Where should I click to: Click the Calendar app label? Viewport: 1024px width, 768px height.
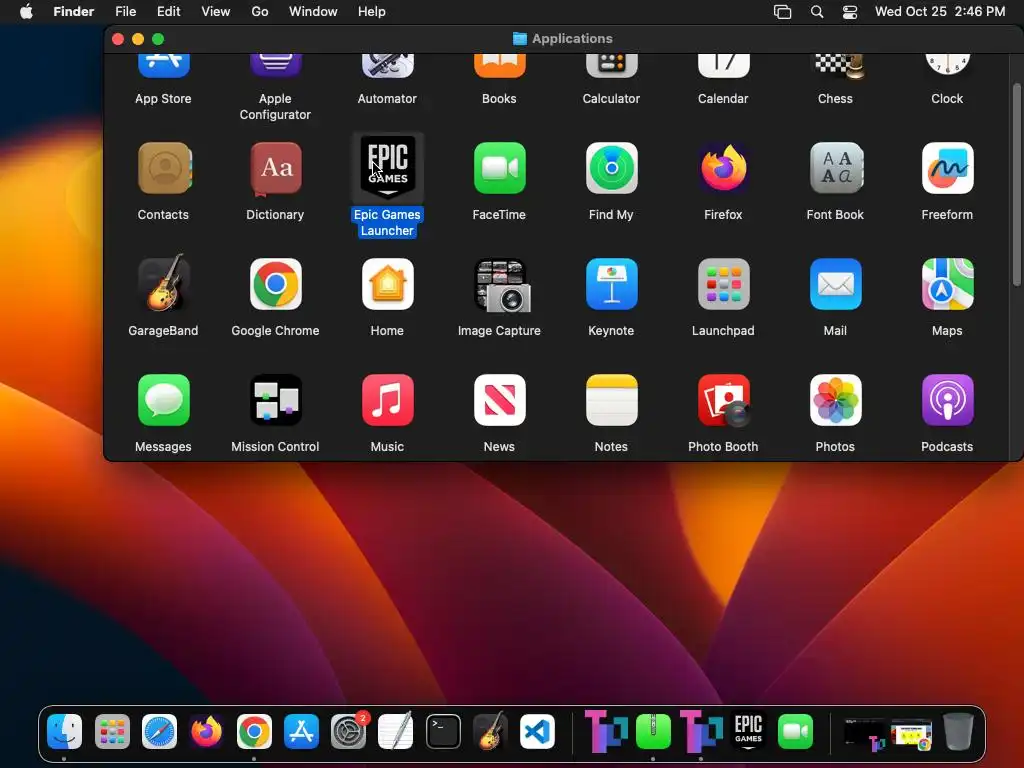point(723,99)
